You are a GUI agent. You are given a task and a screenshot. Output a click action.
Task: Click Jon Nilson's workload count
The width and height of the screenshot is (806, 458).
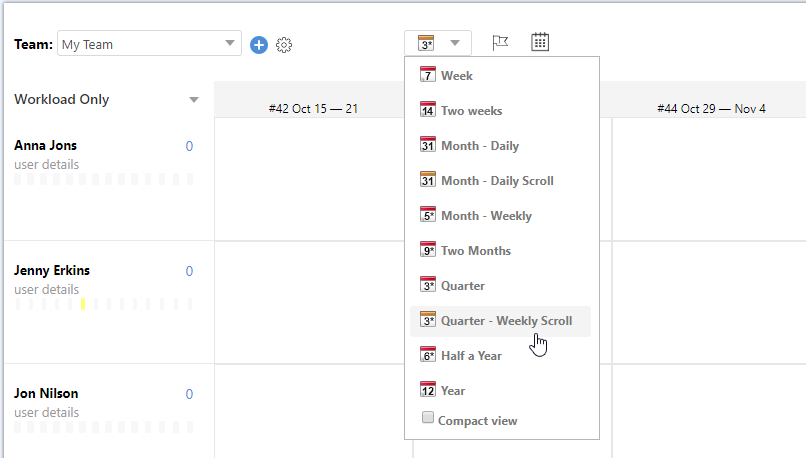189,394
